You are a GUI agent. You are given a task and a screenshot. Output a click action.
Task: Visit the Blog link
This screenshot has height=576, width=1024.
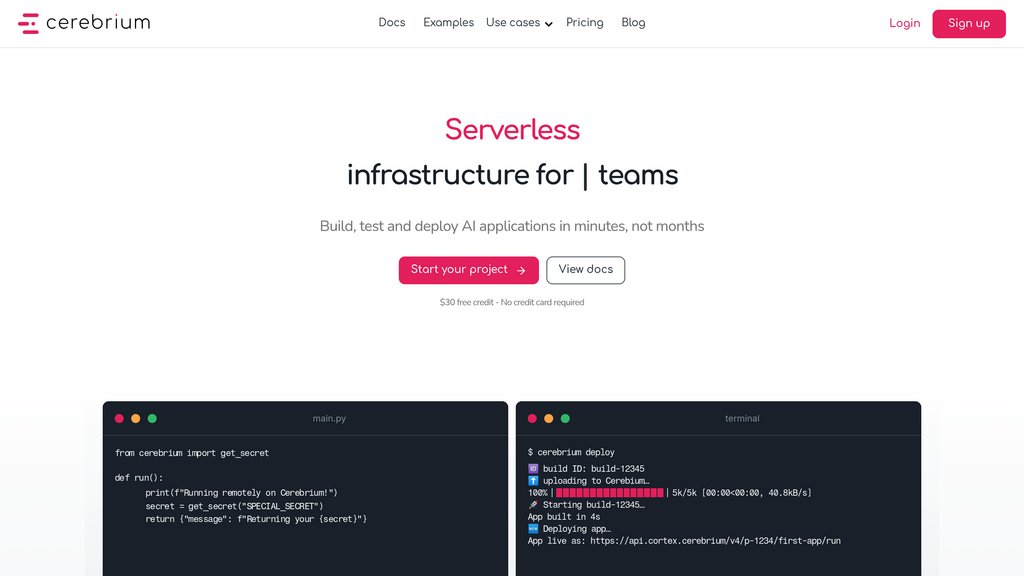click(633, 23)
